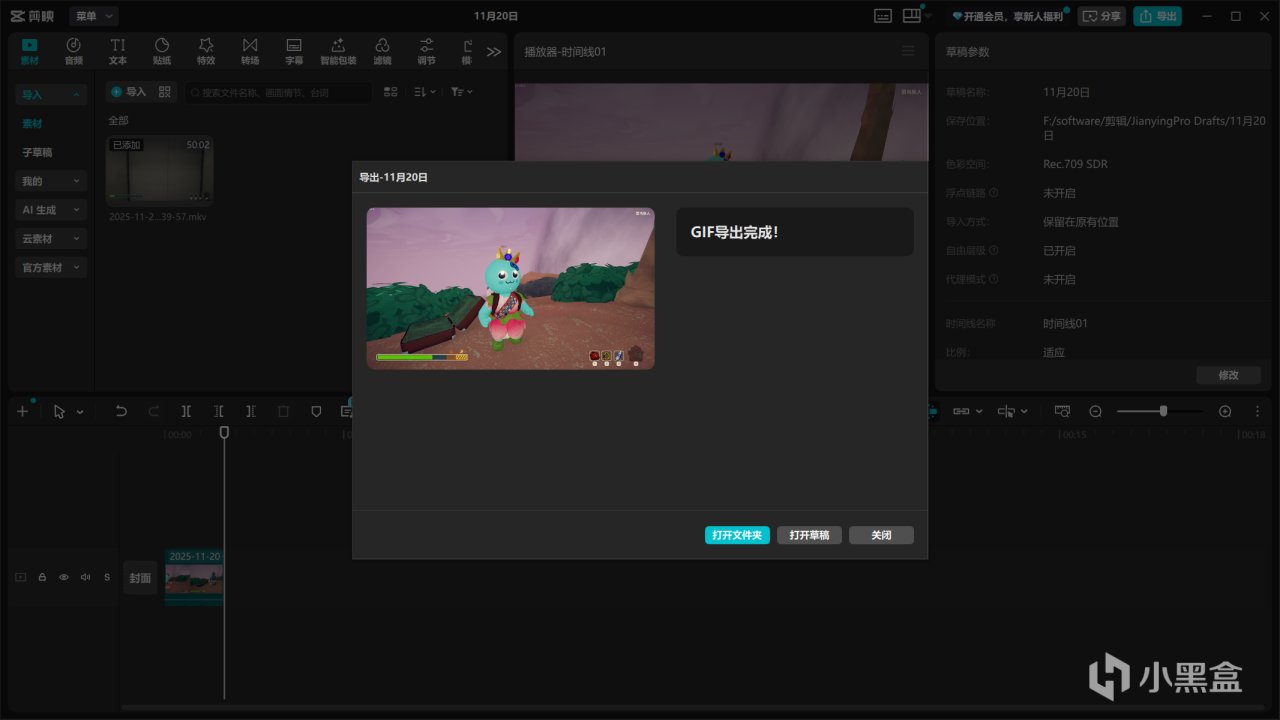Viewport: 1280px width, 720px height.
Task: Click the timeline add-track plus icon
Action: click(23, 411)
